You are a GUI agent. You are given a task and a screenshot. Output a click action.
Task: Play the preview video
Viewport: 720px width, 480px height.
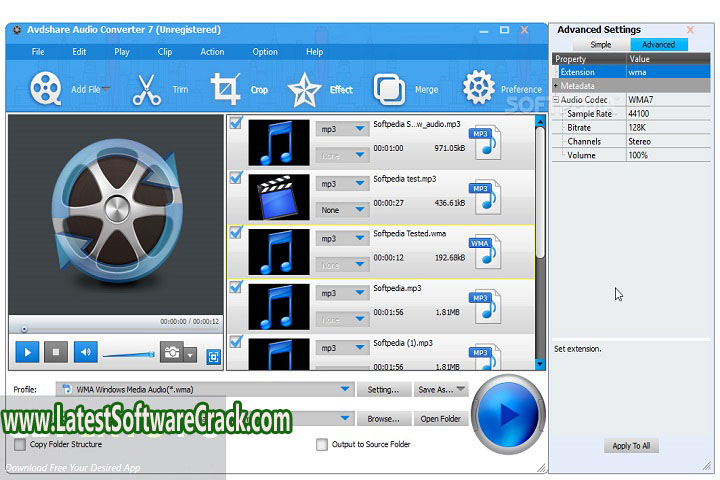[x=27, y=352]
